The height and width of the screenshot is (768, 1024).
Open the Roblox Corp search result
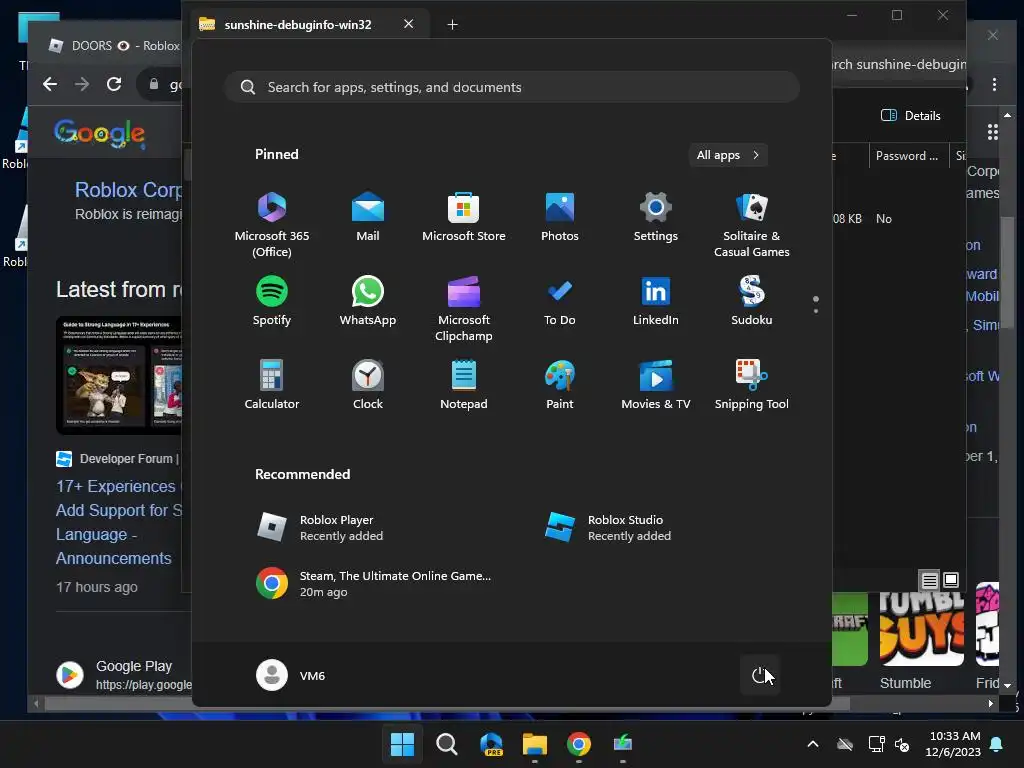point(128,190)
